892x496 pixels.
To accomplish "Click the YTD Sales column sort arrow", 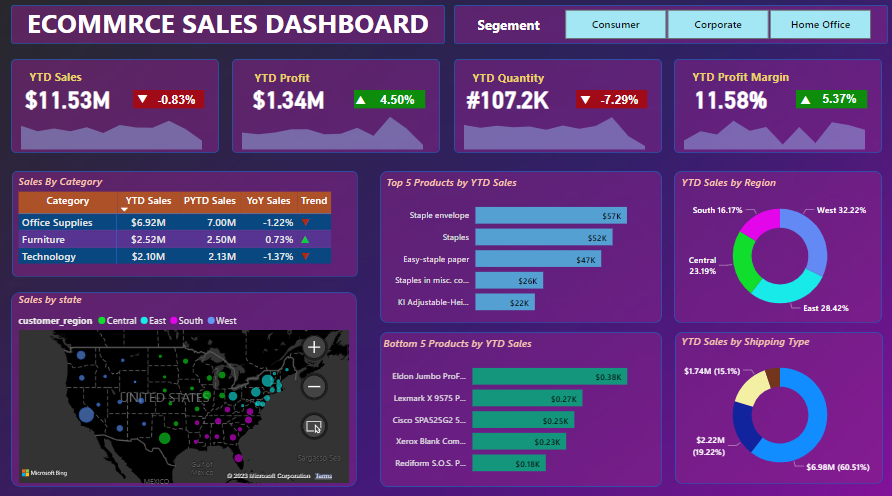I will click(x=124, y=209).
